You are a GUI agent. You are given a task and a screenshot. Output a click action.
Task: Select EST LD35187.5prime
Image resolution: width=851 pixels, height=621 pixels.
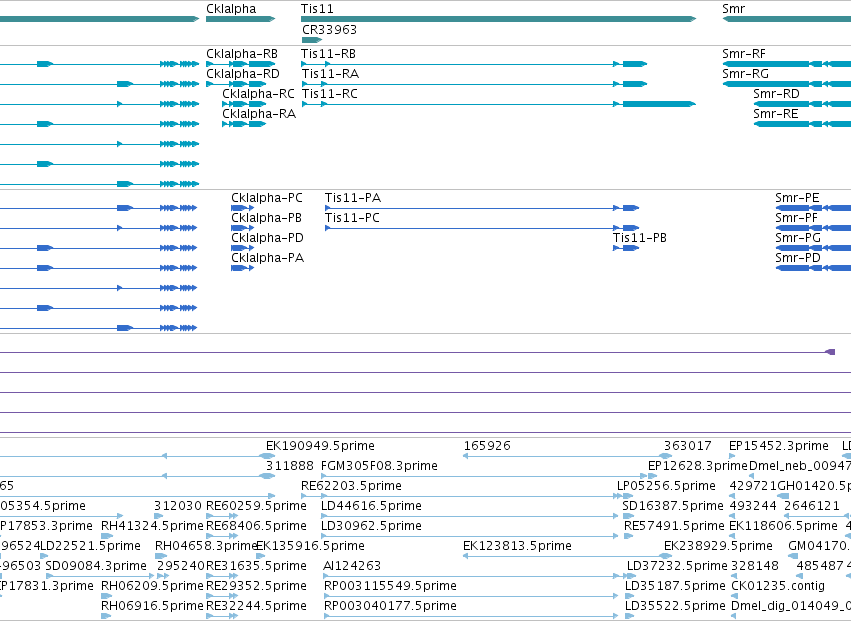coord(675,587)
